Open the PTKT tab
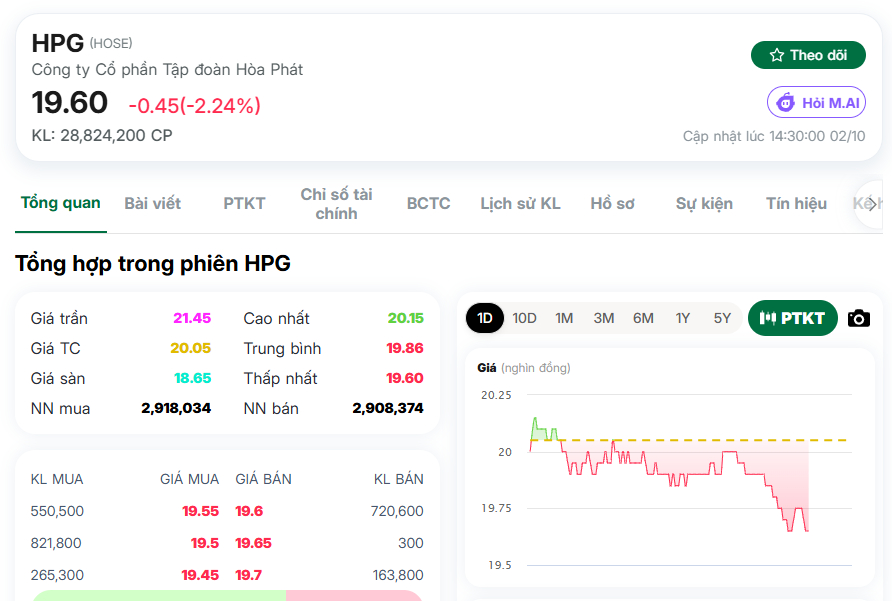This screenshot has width=892, height=601. point(244,203)
